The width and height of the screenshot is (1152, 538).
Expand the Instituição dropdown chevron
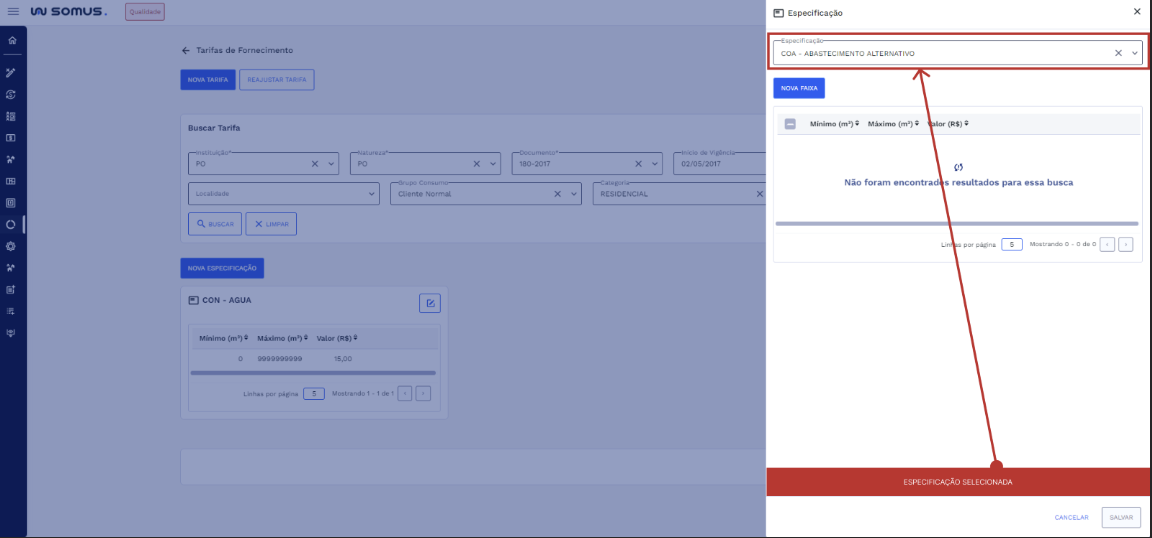click(x=331, y=163)
